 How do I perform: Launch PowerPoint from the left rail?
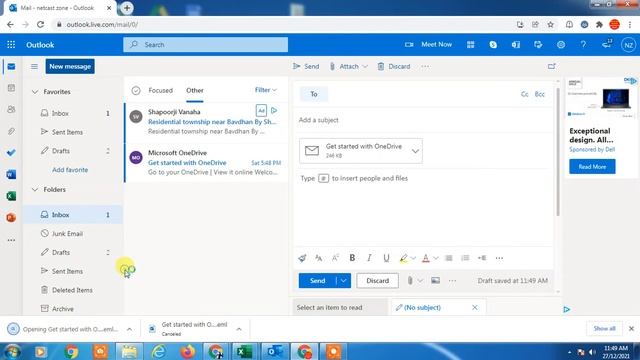click(x=11, y=218)
